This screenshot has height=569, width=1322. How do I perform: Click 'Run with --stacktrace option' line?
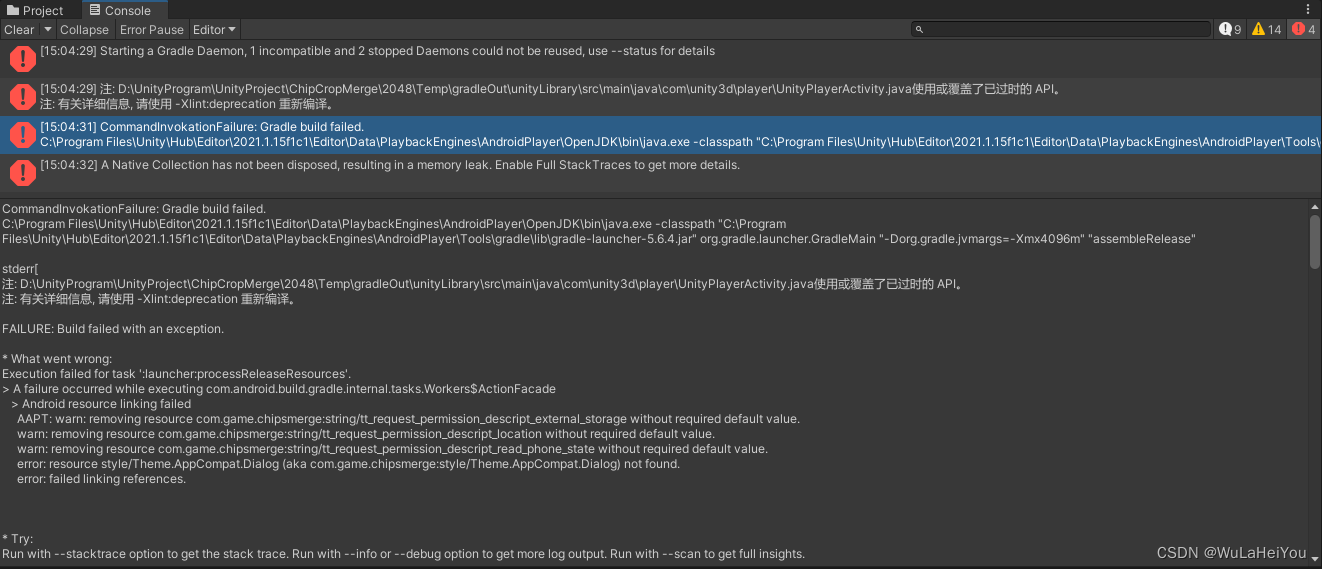[403, 554]
